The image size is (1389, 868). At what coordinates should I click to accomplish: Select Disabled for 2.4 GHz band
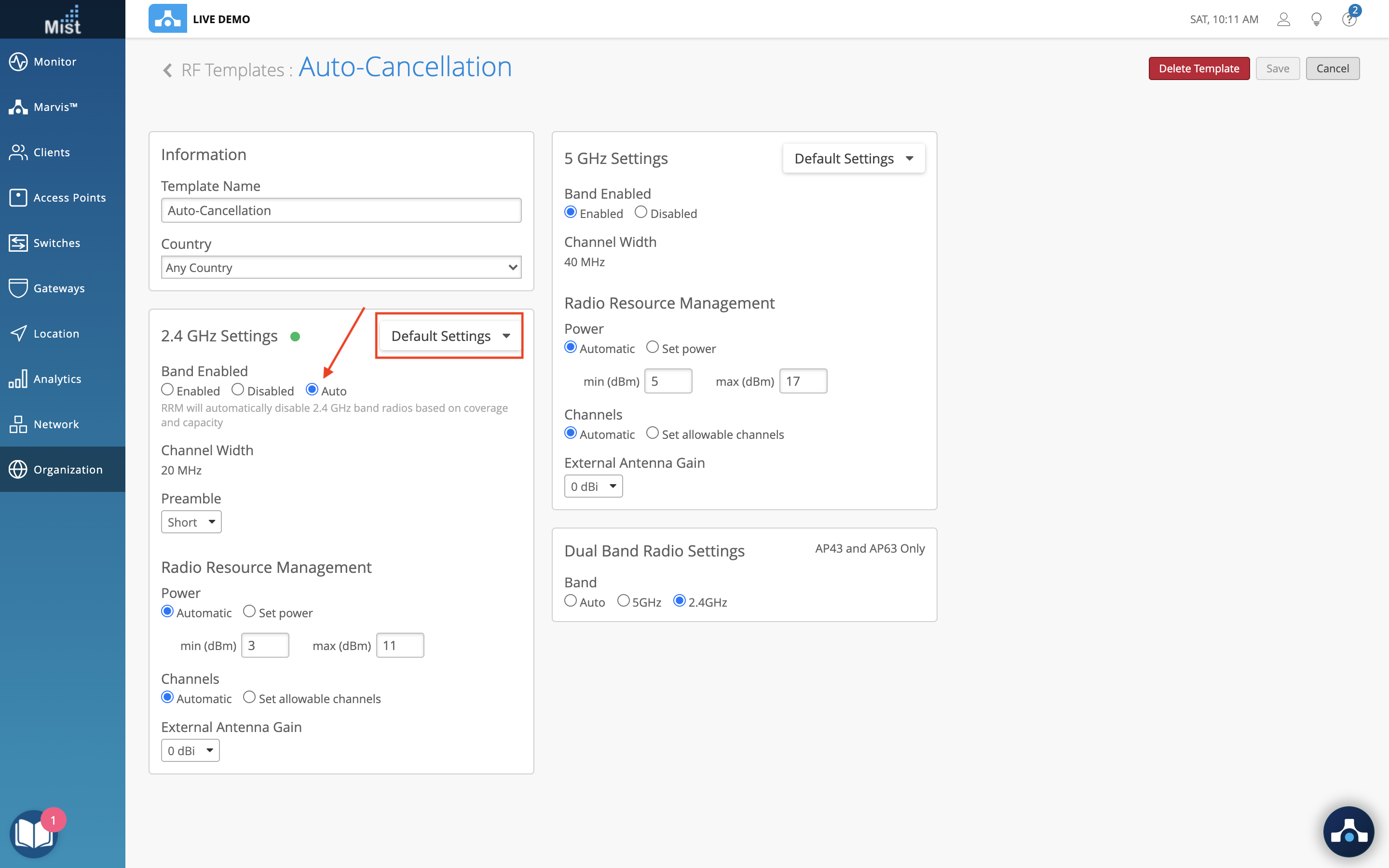[238, 390]
